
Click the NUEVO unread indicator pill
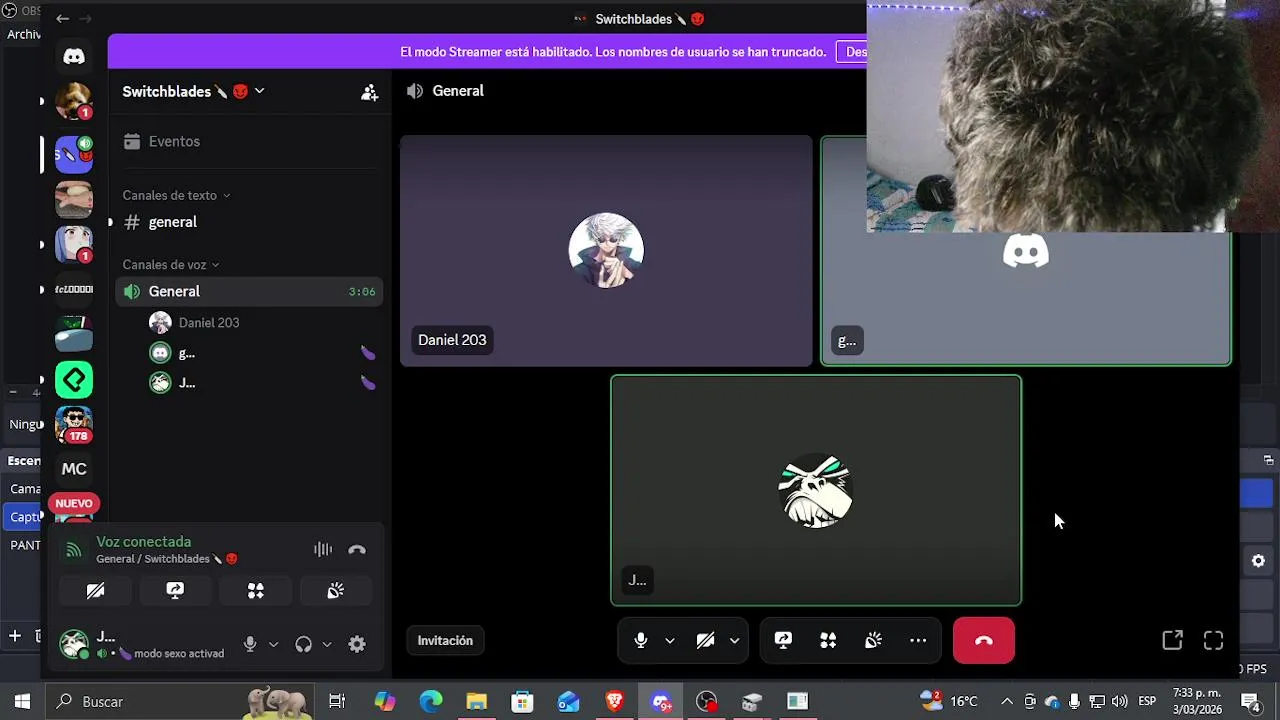[74, 504]
